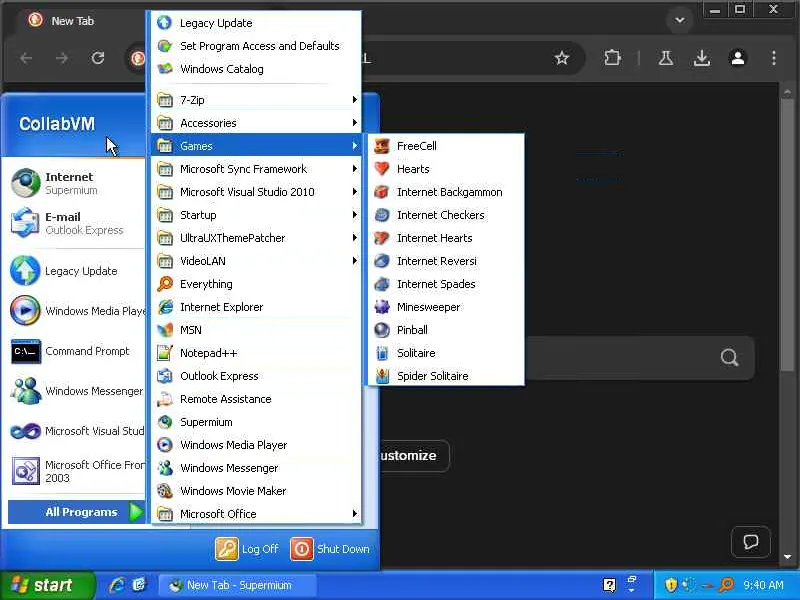The width and height of the screenshot is (800, 600).
Task: Open Spider Solitaire
Action: point(445,376)
